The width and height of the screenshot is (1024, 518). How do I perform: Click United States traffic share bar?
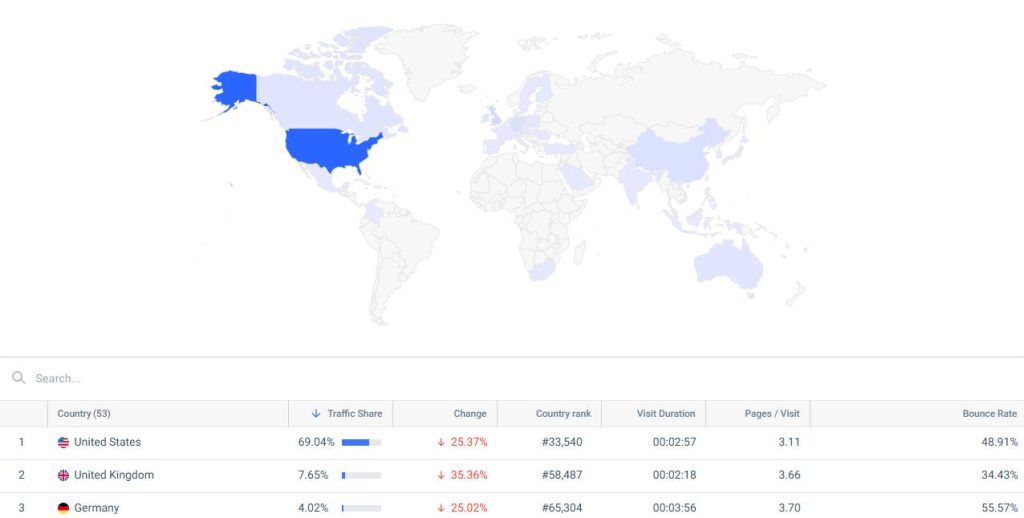click(x=361, y=442)
